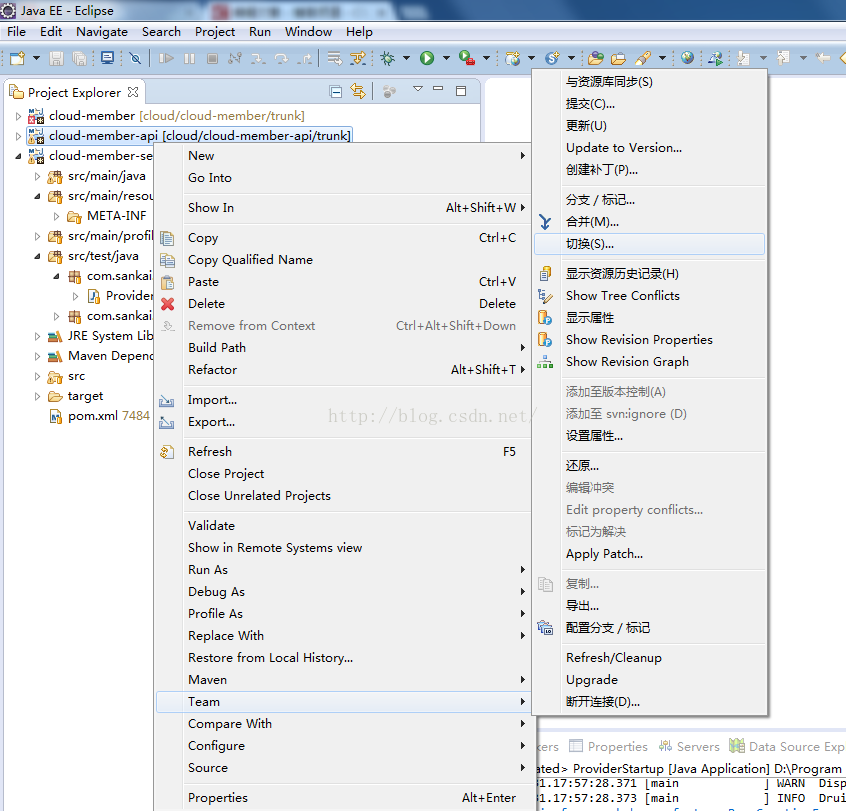The width and height of the screenshot is (846, 811).
Task: Click Collapse All in Project Explorer
Action: pyautogui.click(x=336, y=92)
